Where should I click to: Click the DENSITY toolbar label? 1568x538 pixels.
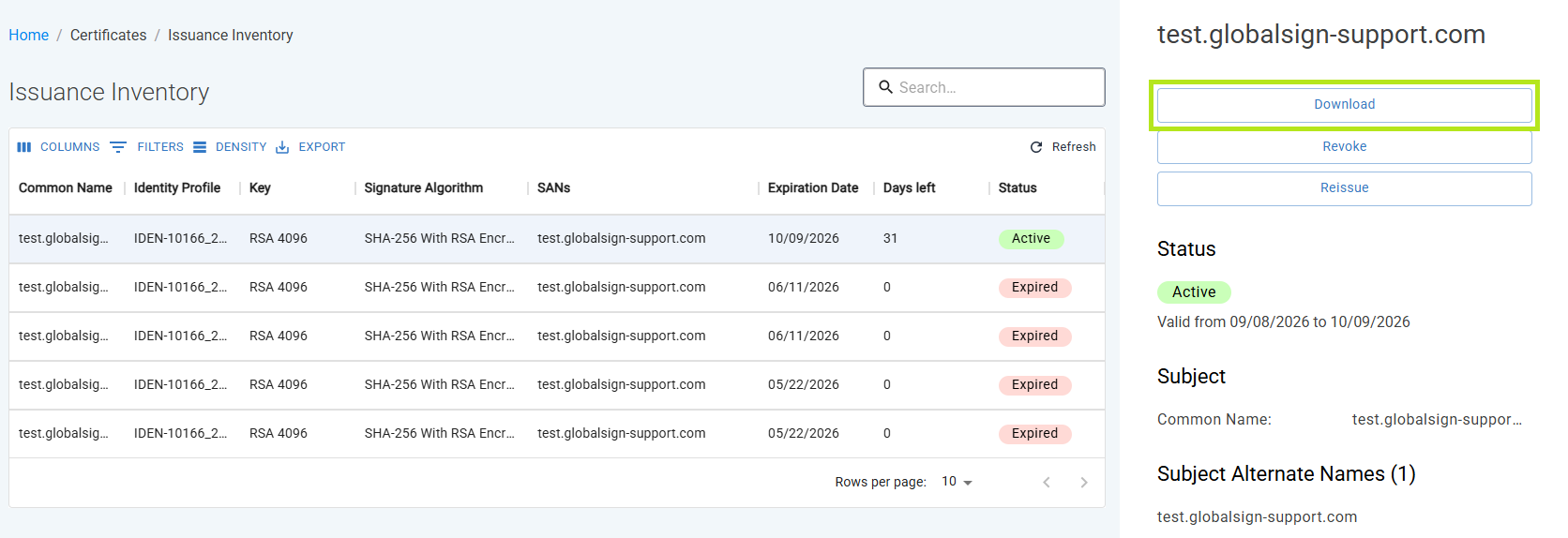[x=241, y=147]
